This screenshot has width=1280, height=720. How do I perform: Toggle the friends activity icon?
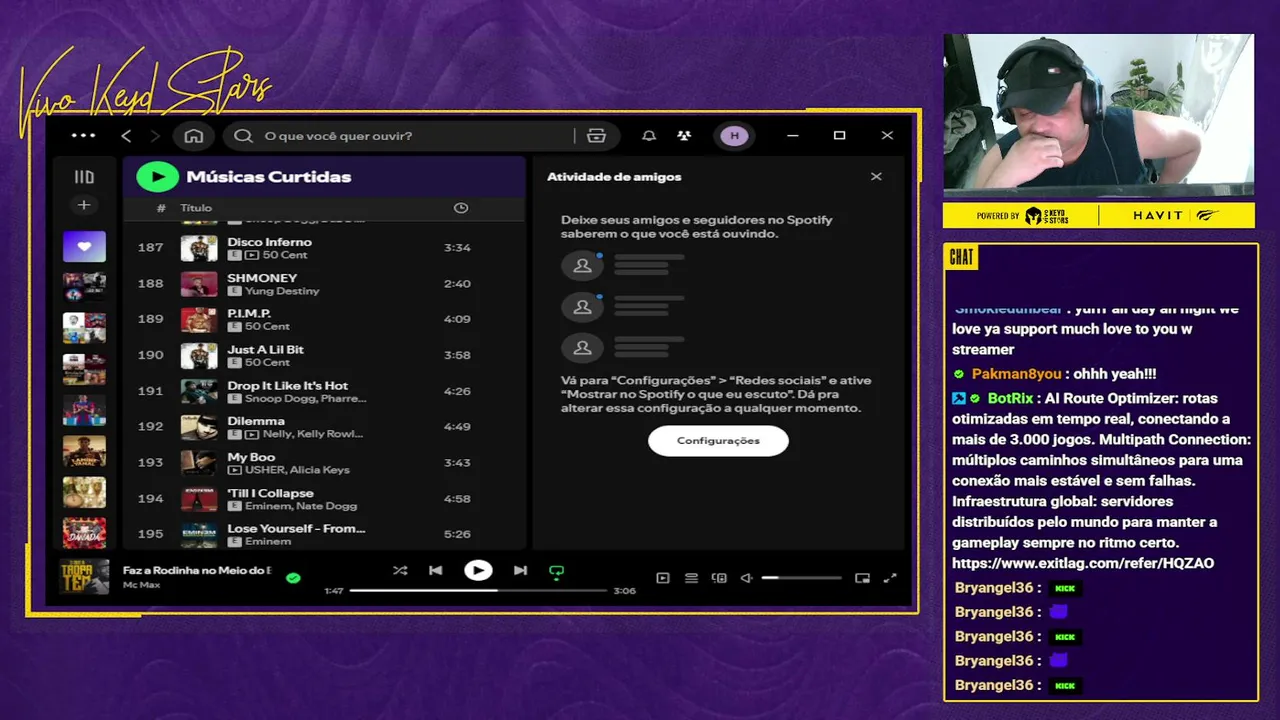684,136
